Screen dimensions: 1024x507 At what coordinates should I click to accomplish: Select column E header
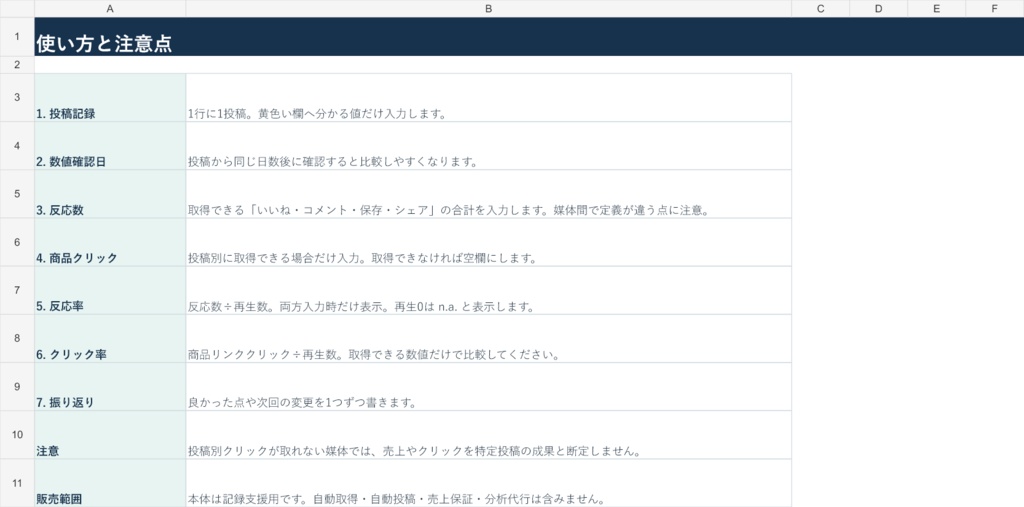[936, 8]
